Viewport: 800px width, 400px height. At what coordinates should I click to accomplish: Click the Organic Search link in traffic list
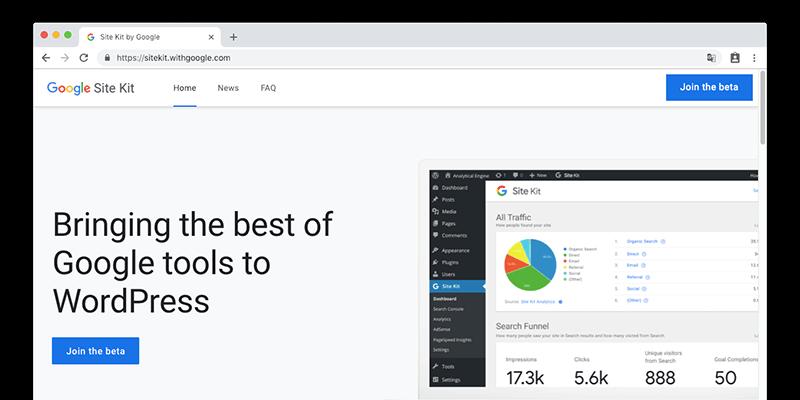click(x=642, y=241)
